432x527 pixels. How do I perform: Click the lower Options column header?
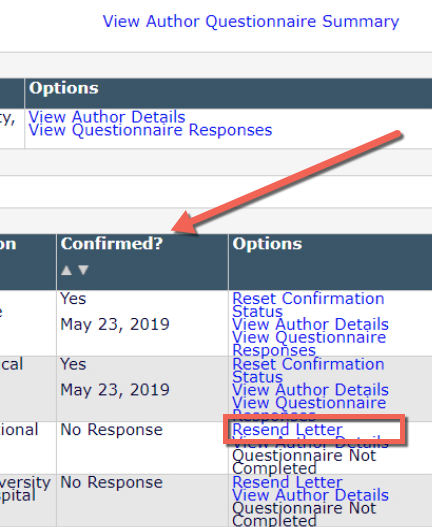click(x=267, y=244)
